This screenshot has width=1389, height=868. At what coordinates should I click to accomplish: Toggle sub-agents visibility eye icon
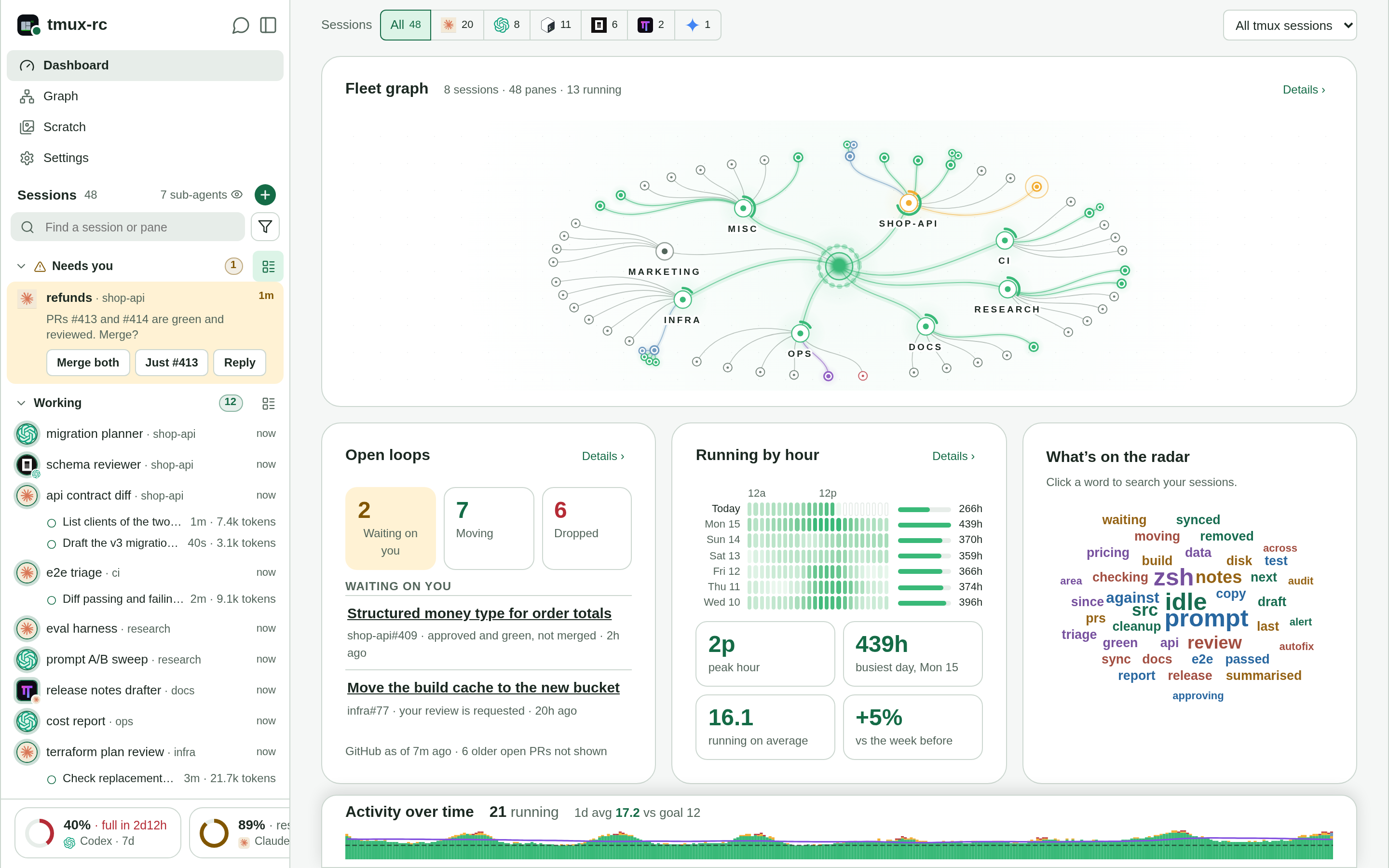(237, 195)
